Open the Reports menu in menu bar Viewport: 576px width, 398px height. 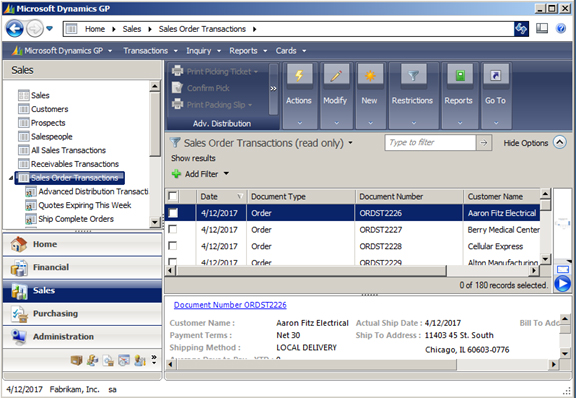(x=248, y=51)
